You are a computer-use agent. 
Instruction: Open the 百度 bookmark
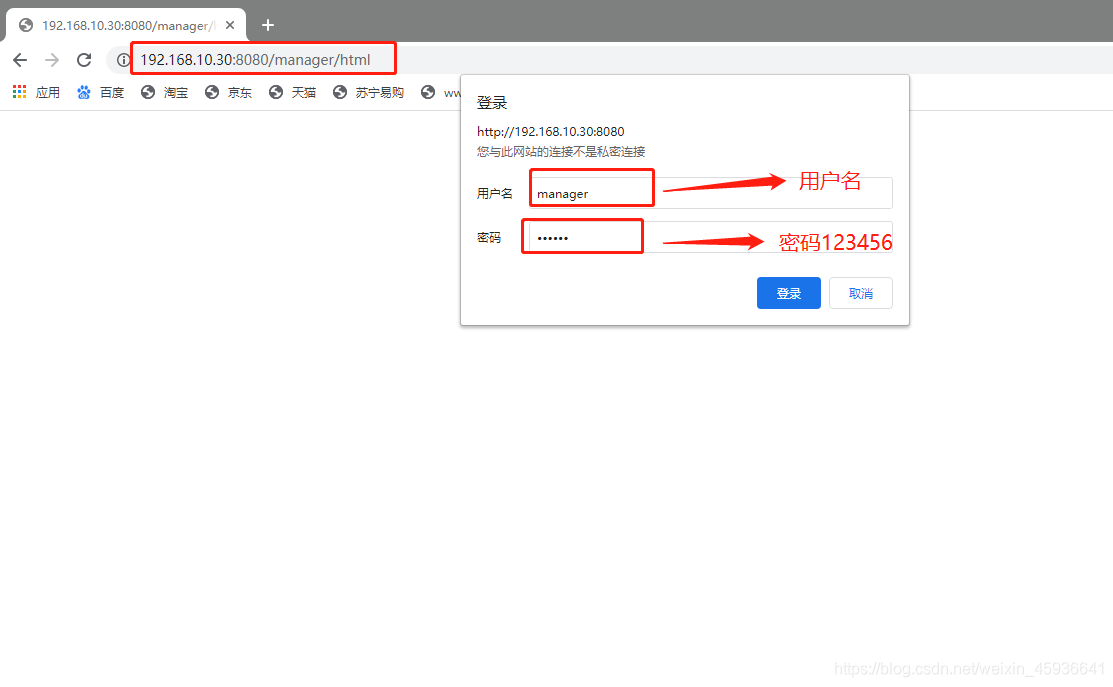(101, 92)
